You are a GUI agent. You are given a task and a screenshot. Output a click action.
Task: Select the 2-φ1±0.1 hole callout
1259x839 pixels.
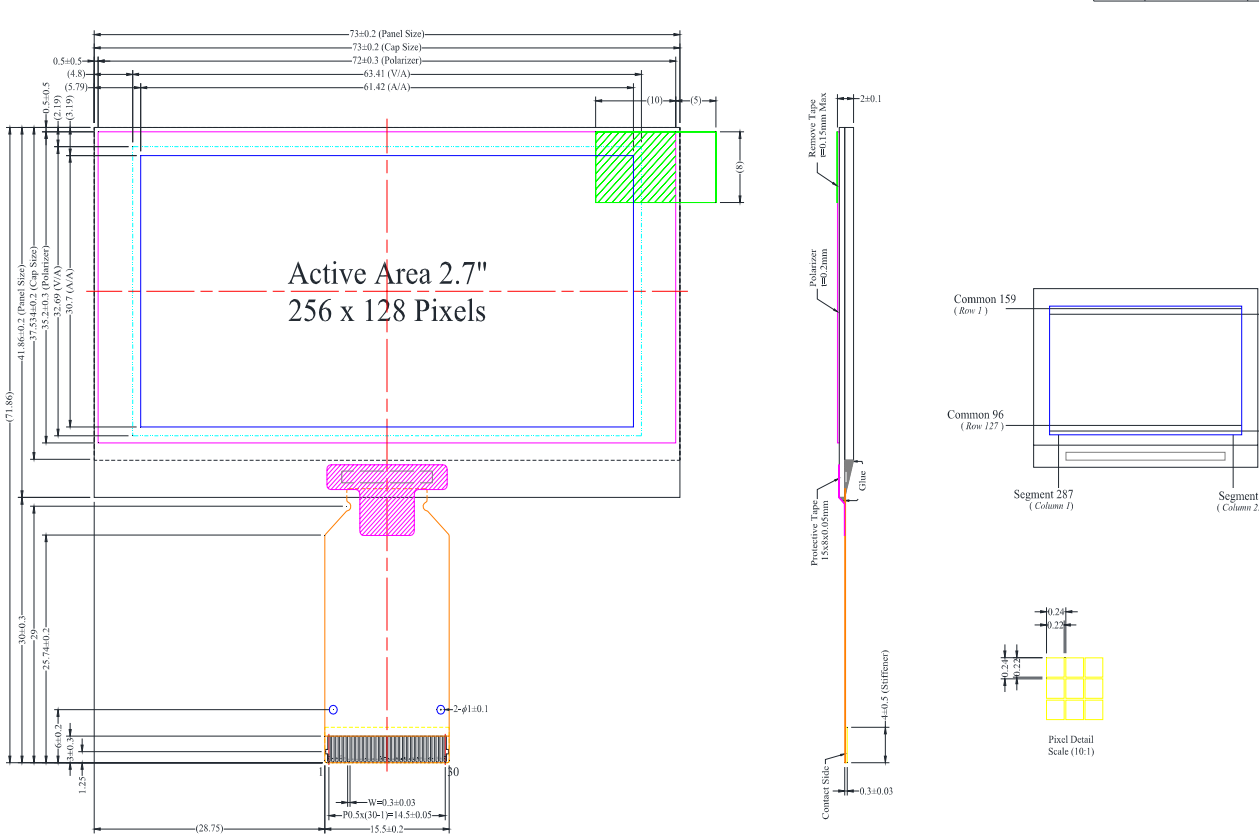(x=470, y=709)
